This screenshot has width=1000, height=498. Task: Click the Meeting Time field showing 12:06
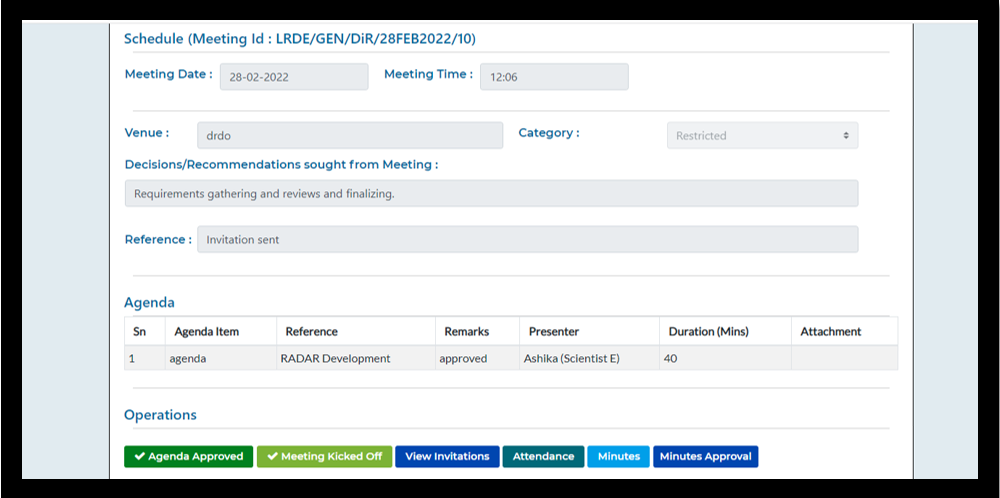[x=554, y=77]
